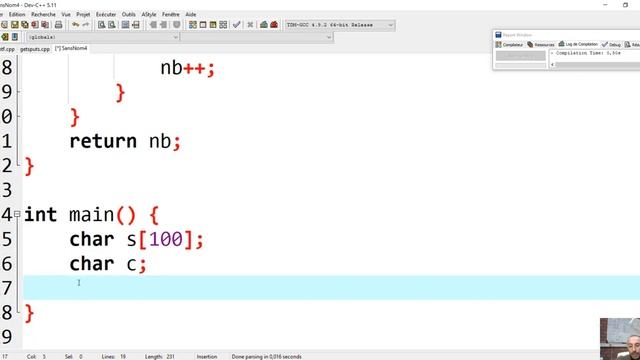Click the 'int main() {' code line
640x360 pixels.
[x=91, y=215]
